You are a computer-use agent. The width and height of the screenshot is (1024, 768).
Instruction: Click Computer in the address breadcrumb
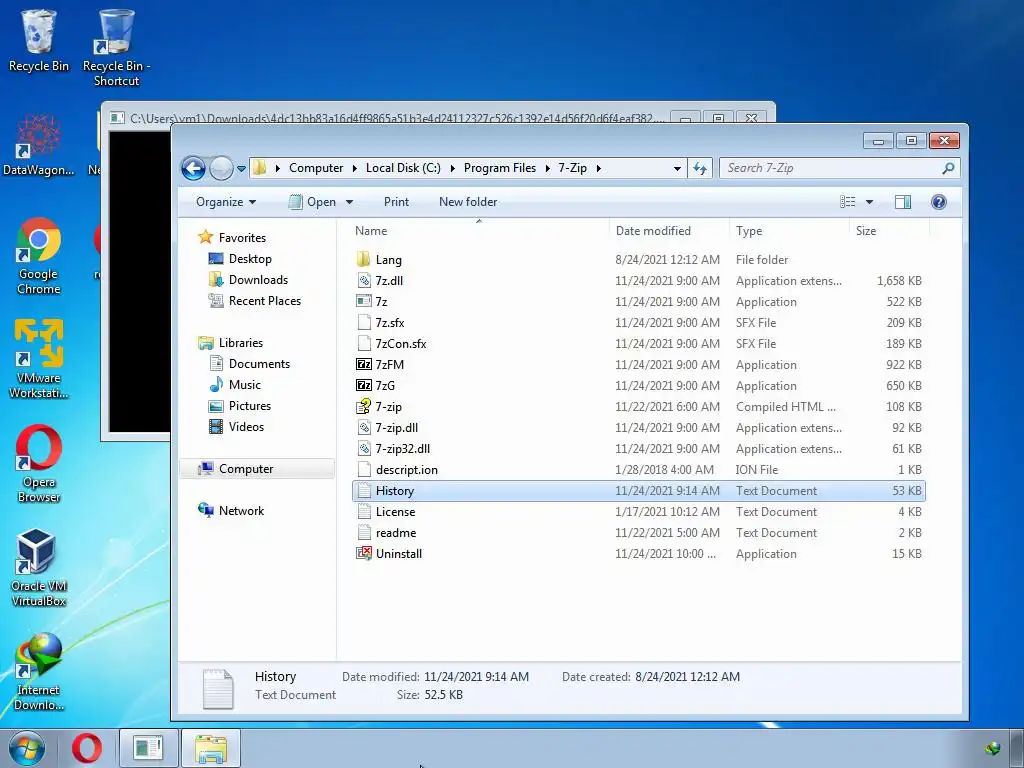coord(316,168)
